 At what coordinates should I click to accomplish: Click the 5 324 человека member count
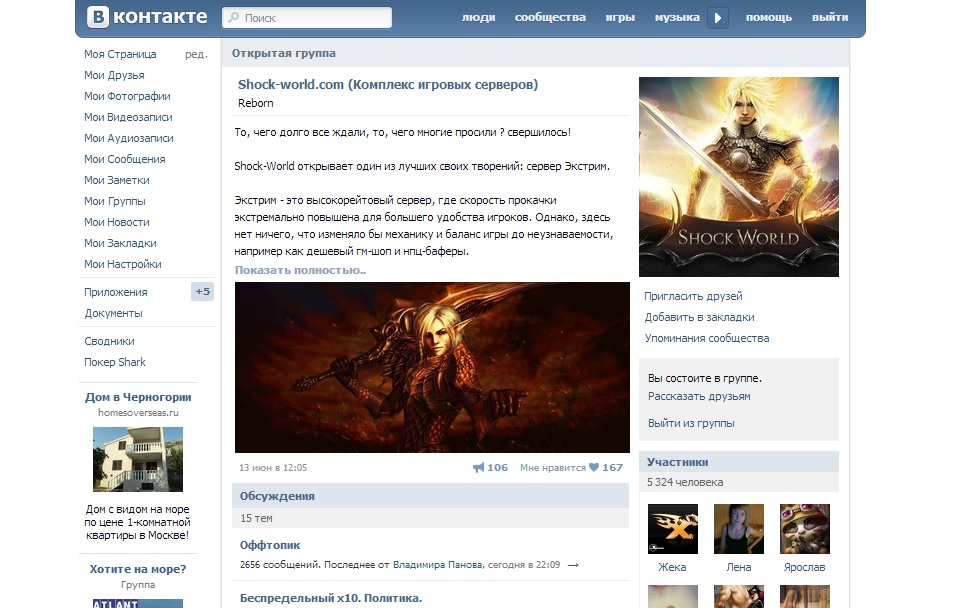point(685,482)
